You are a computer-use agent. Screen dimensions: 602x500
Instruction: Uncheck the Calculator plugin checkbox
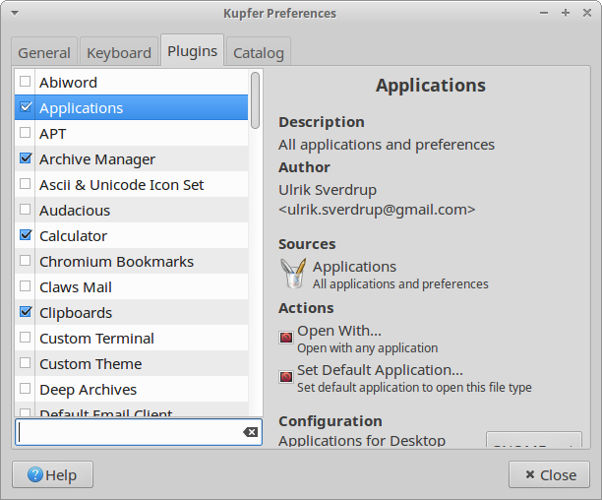25,235
